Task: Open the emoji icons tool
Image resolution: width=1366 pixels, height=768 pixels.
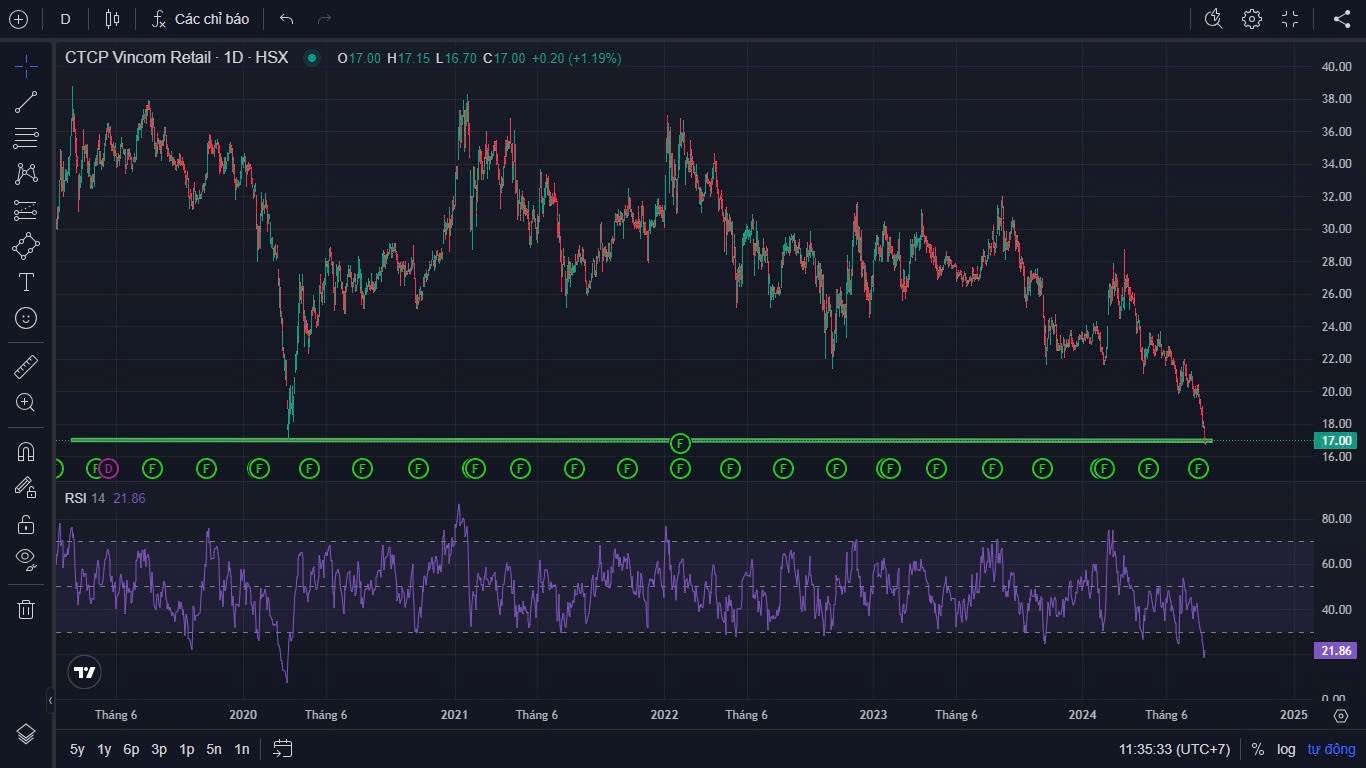Action: [26, 318]
